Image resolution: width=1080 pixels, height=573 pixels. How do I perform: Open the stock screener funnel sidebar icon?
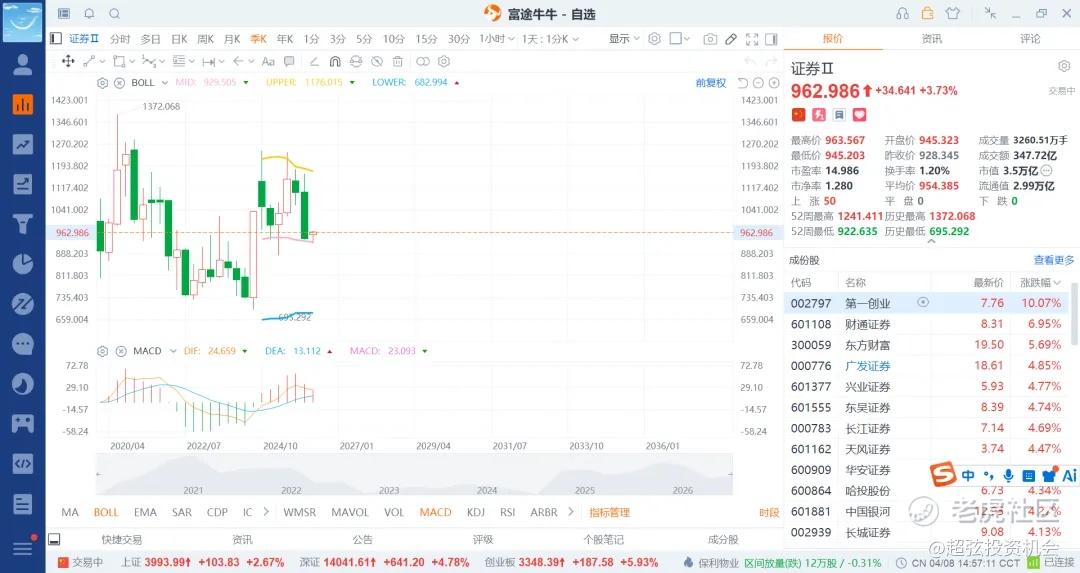pyautogui.click(x=23, y=224)
